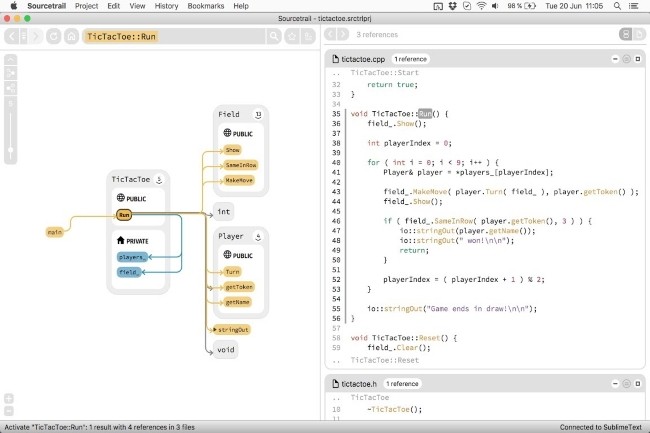Click the refresh button in the toolbar

54,36
